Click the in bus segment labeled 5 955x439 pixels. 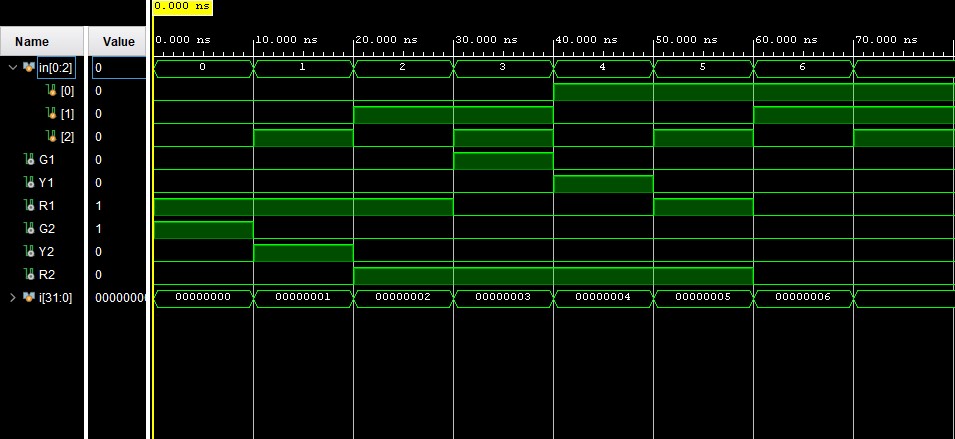pyautogui.click(x=702, y=68)
